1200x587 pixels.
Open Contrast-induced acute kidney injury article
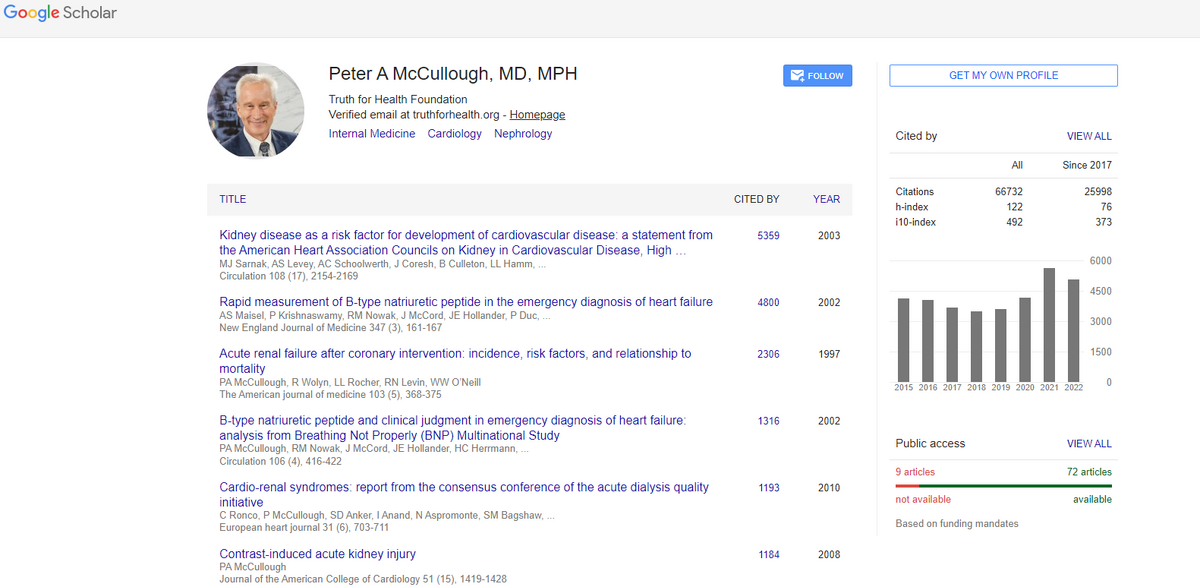click(x=317, y=554)
